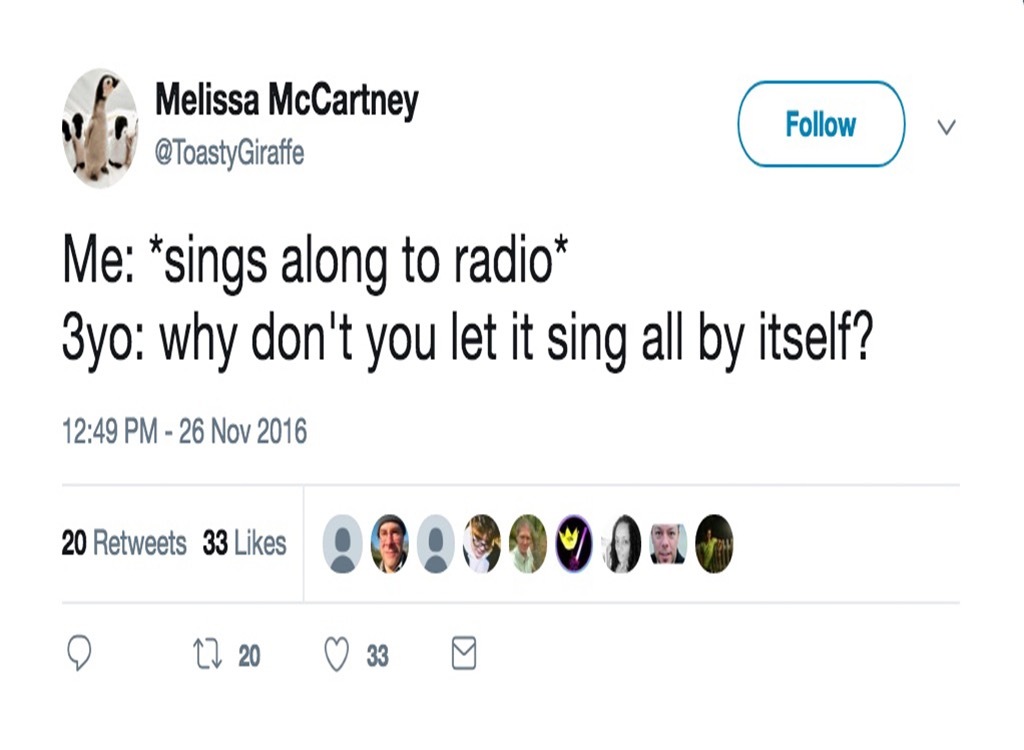This screenshot has width=1024, height=750.
Task: Click the green-shirt elderly liker avatar thumbnail
Action: 526,544
